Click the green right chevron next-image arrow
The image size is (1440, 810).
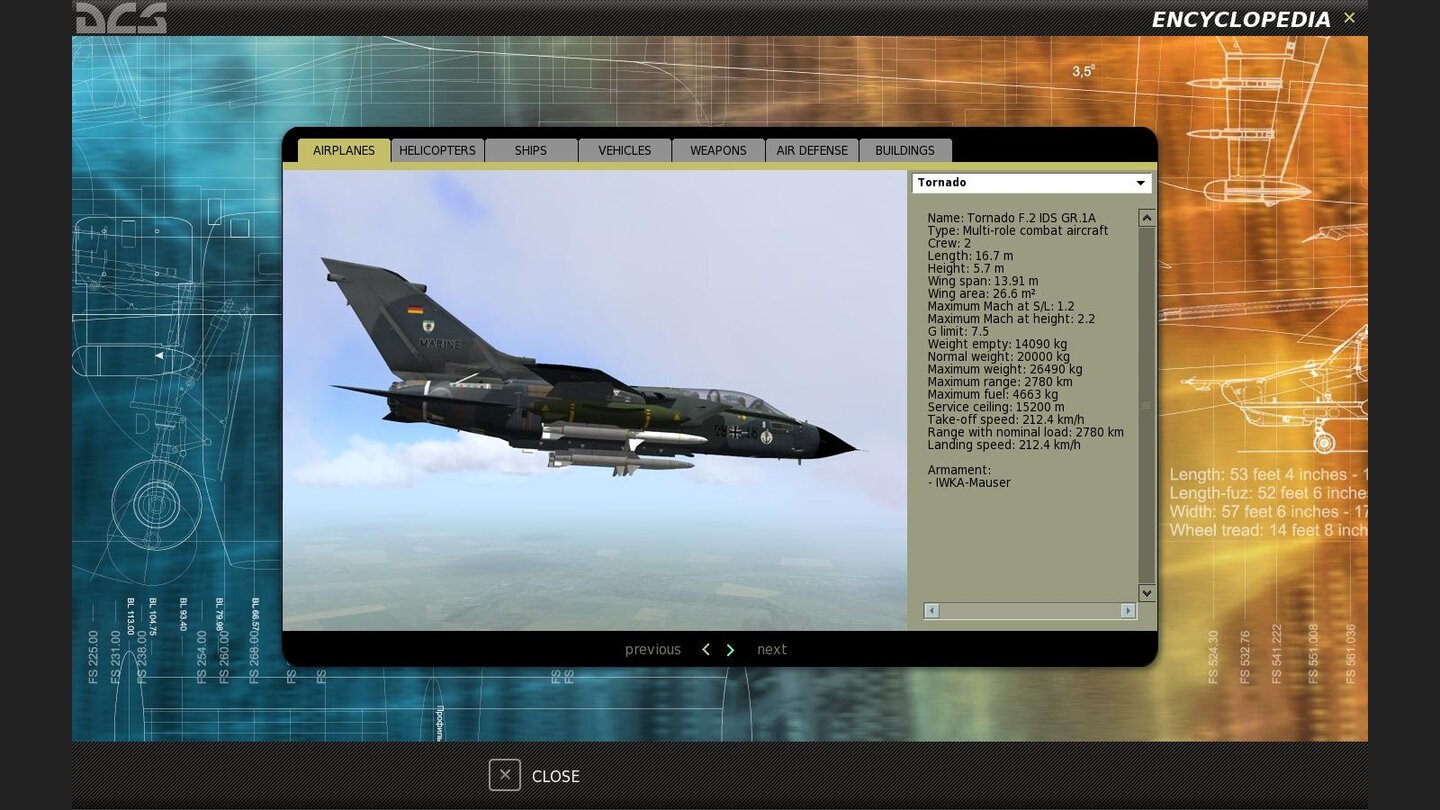click(x=730, y=650)
